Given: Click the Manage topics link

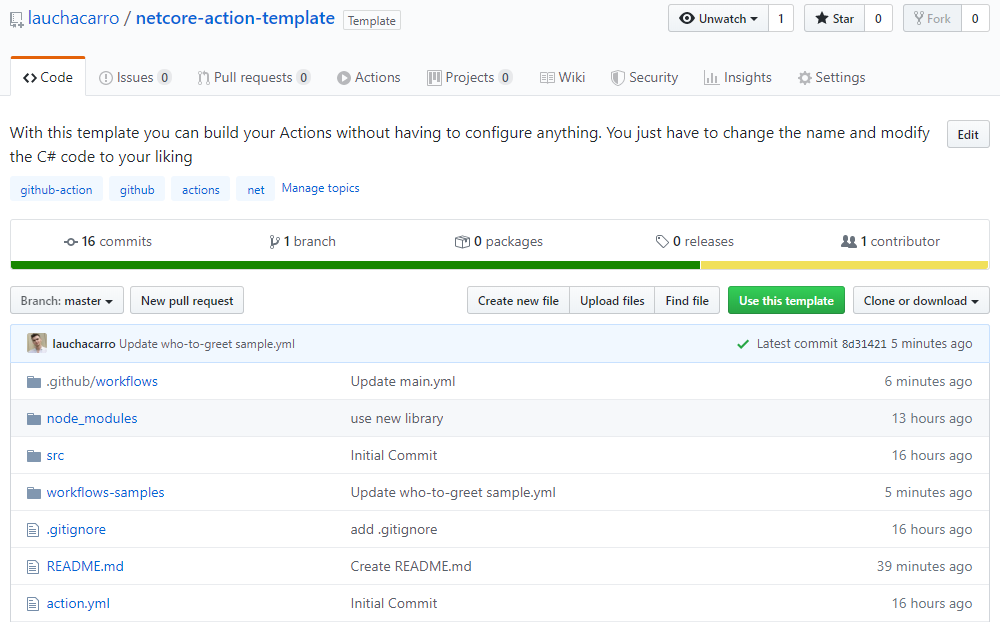Looking at the screenshot, I should (321, 188).
